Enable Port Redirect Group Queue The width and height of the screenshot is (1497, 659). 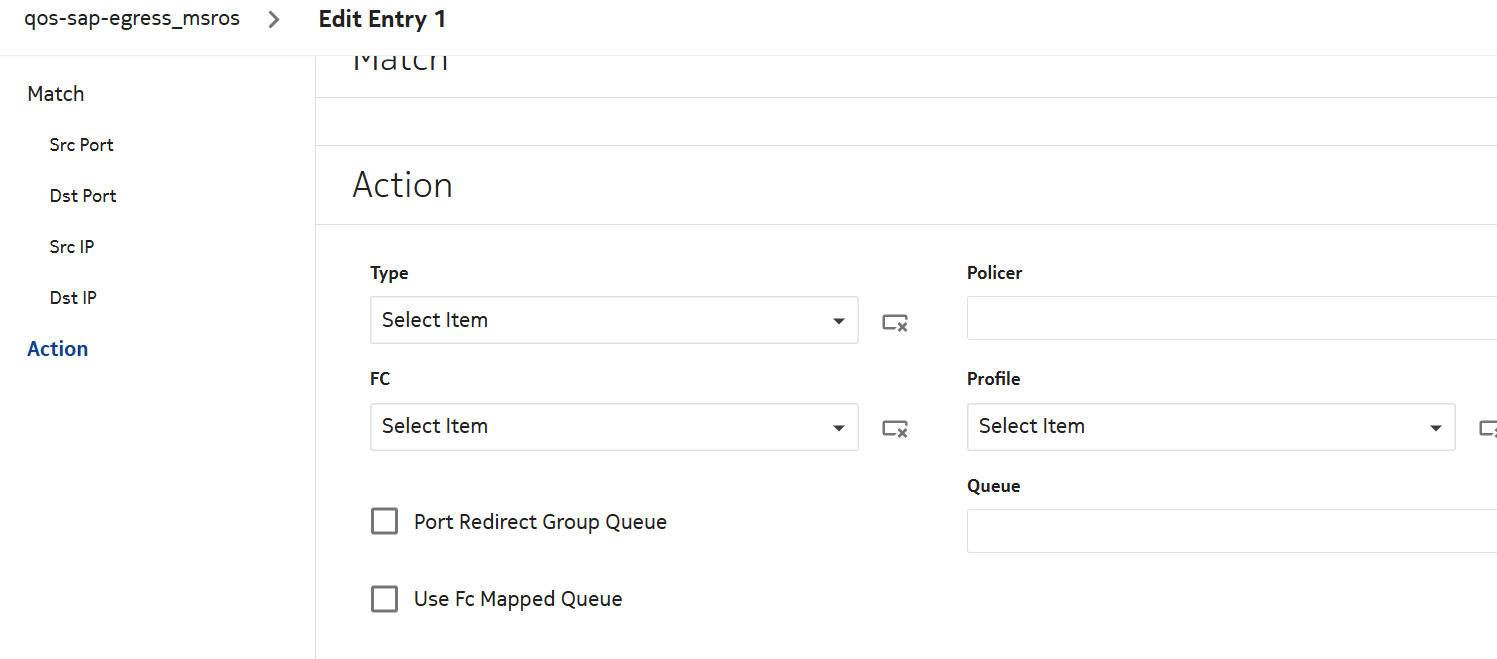[x=385, y=521]
